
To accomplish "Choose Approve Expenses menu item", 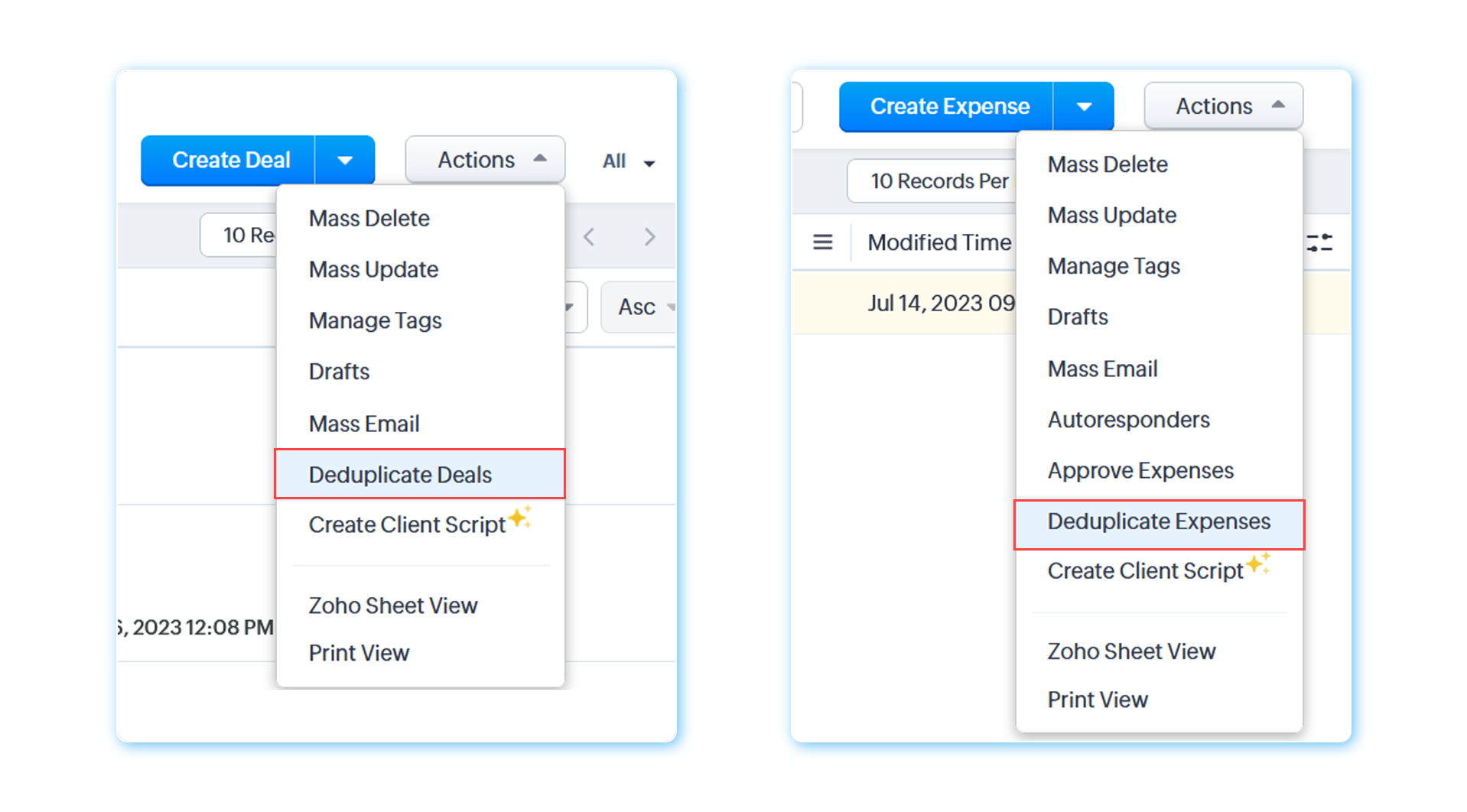I will pyautogui.click(x=1140, y=471).
